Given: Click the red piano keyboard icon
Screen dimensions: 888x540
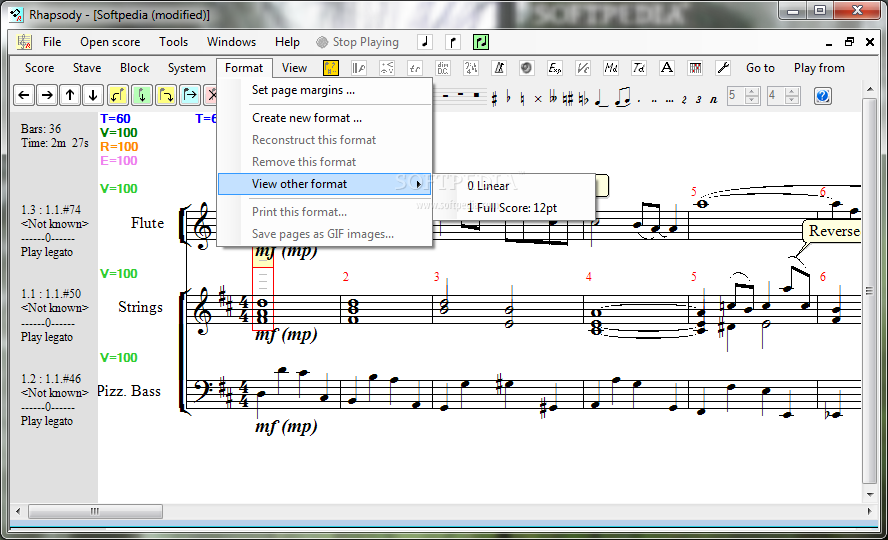Looking at the screenshot, I should click(695, 68).
